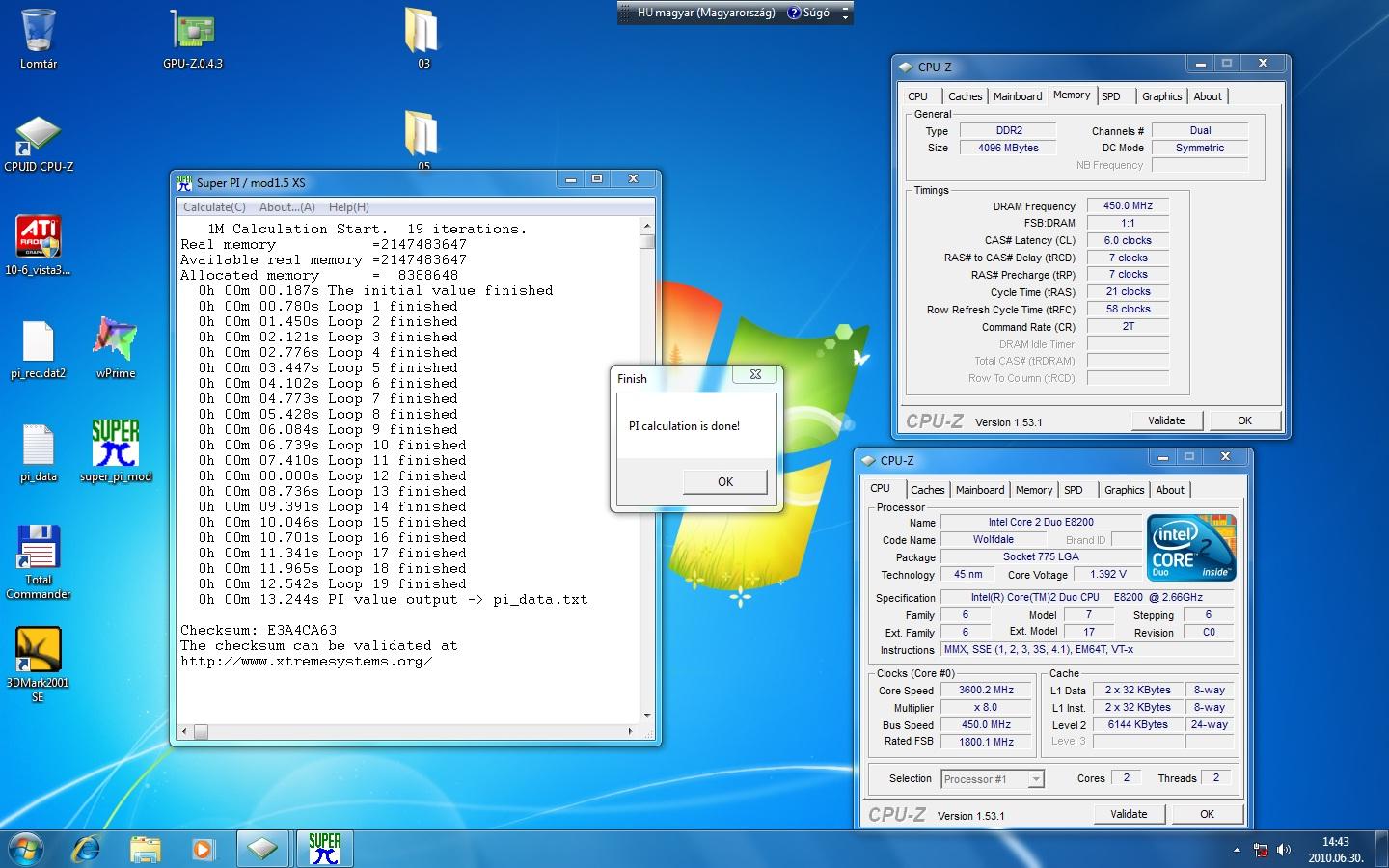This screenshot has width=1389, height=868.
Task: Select the pi_rec.dat2 file icon
Action: 39,349
